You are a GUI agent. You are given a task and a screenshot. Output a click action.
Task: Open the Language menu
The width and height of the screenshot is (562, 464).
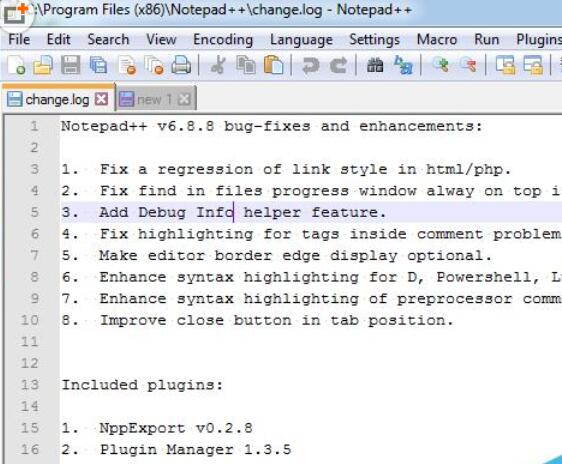coord(301,39)
